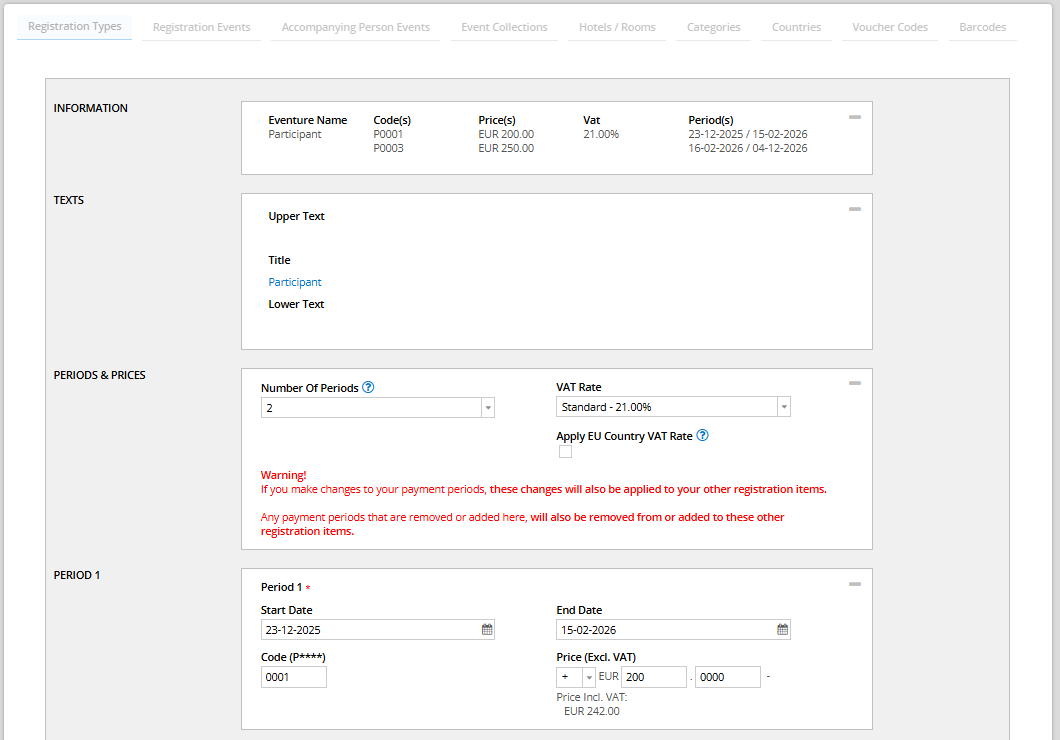This screenshot has width=1060, height=740.
Task: Collapse the Period 1 panel
Action: [x=855, y=584]
